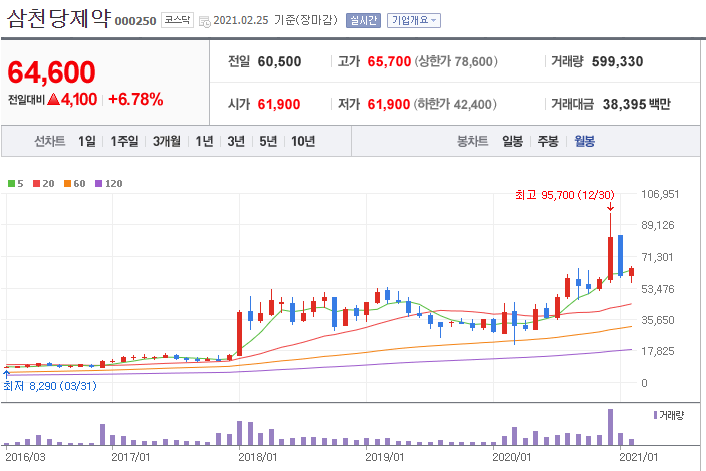Click the change rate +6.78%
The height and width of the screenshot is (471, 706).
136,100
